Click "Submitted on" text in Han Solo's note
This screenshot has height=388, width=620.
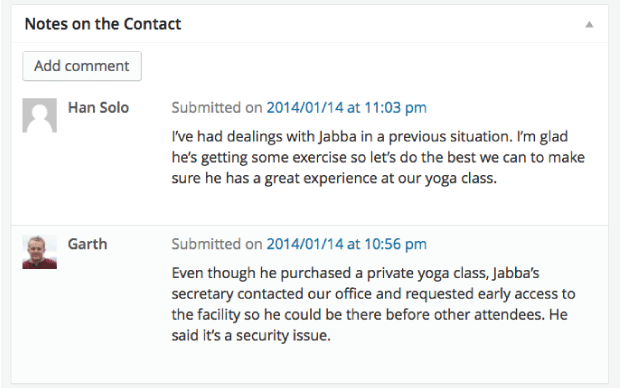[x=217, y=108]
